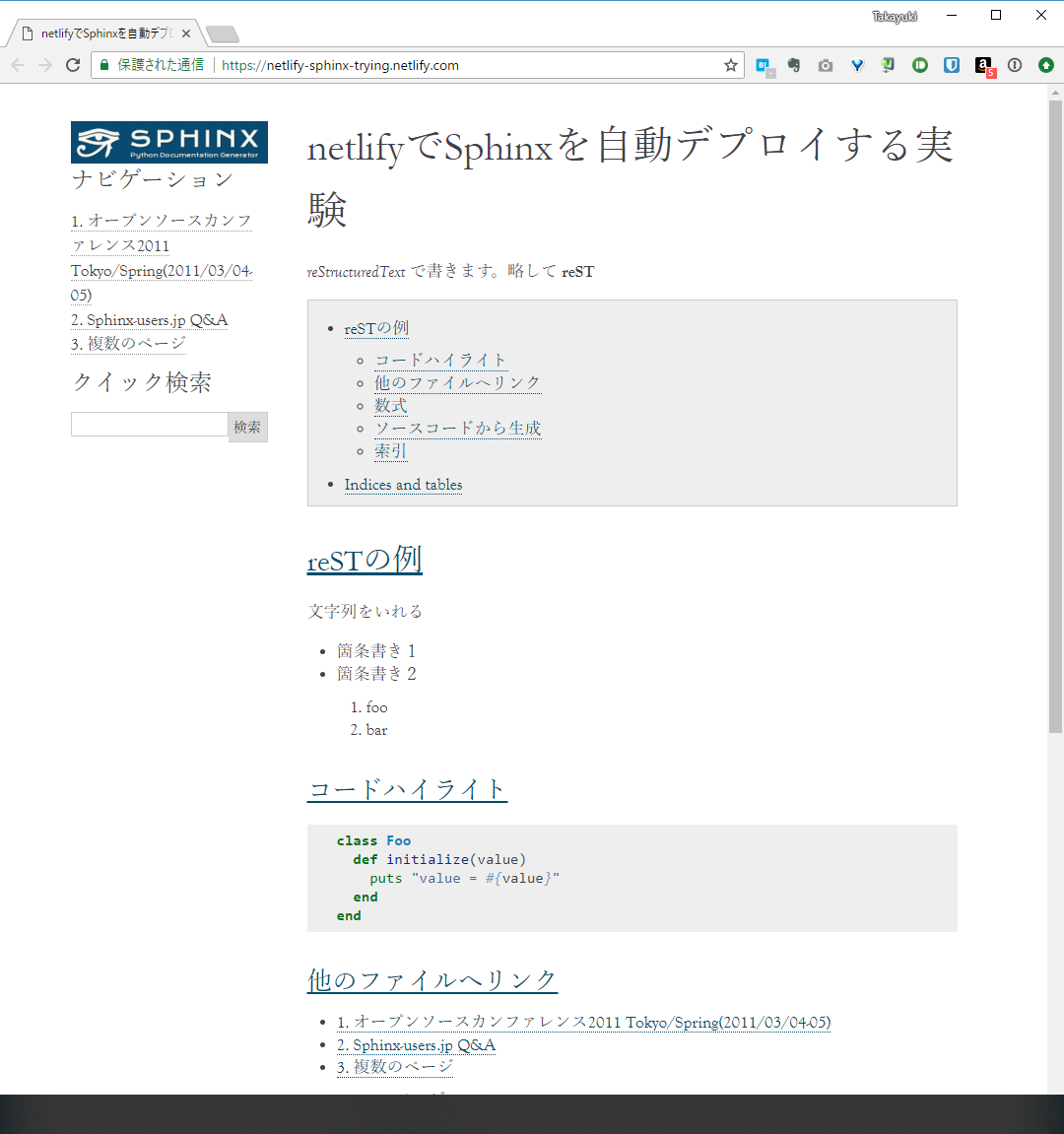Viewport: 1064px width, 1134px height.
Task: Click the blue funnel extension icon
Action: (857, 66)
